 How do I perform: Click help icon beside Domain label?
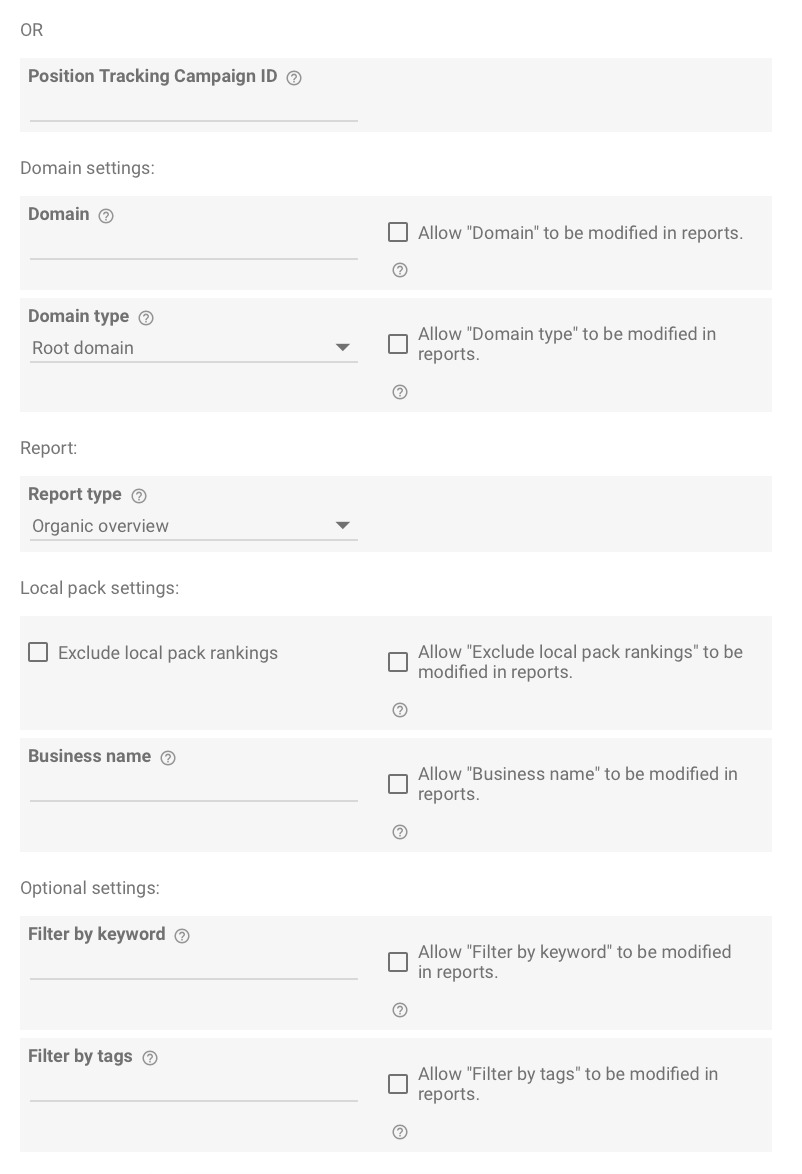pos(106,216)
